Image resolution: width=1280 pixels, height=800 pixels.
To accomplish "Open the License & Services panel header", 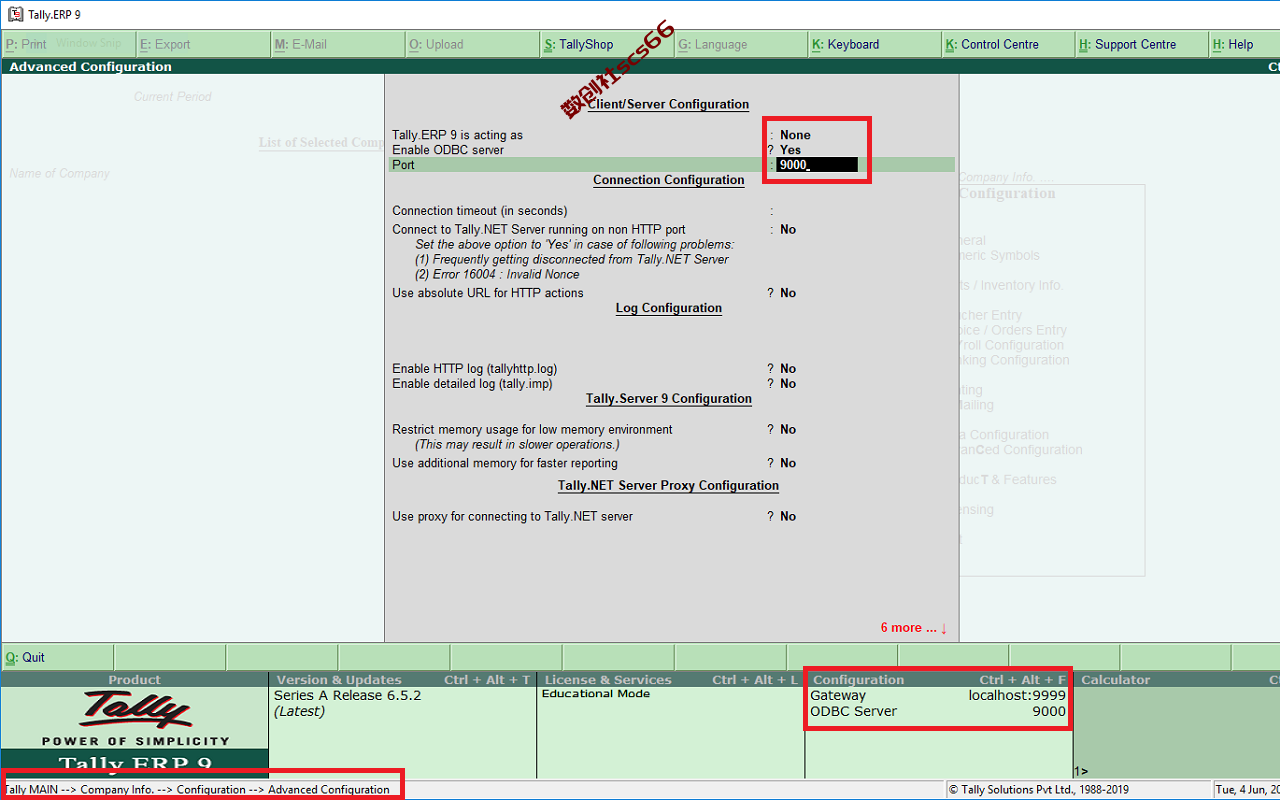I will point(671,680).
